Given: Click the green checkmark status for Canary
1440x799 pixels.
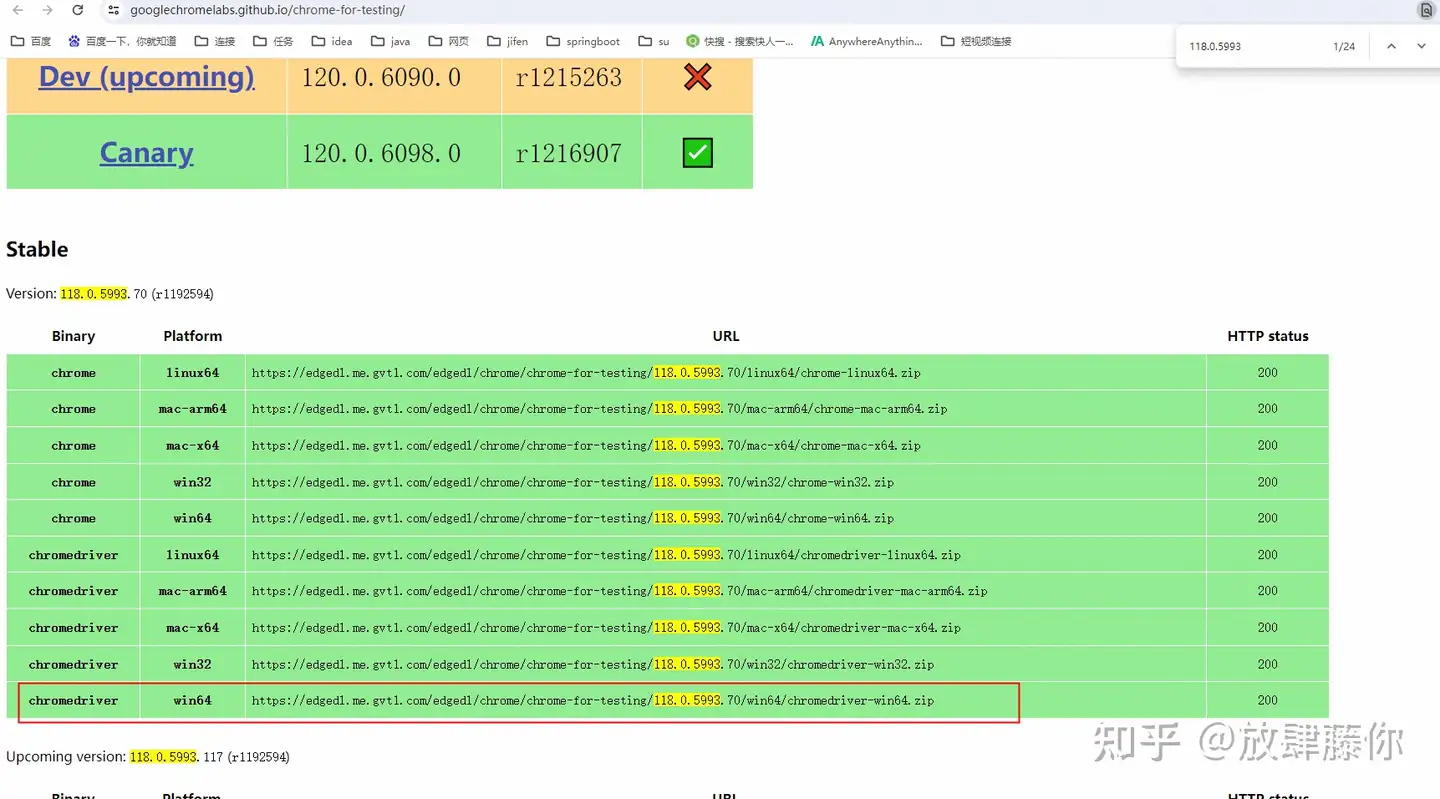Looking at the screenshot, I should (697, 153).
